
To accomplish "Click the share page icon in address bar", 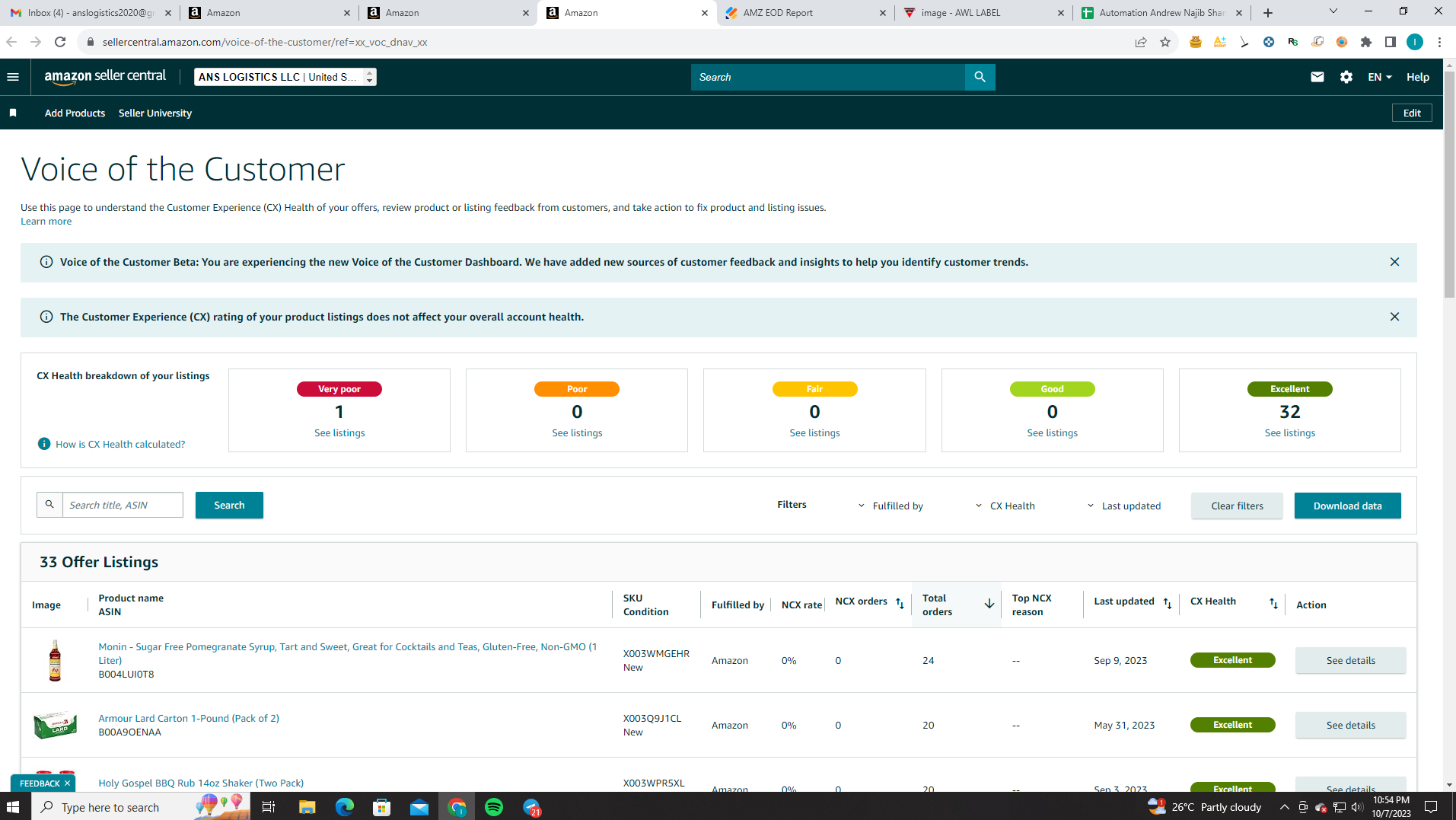I will 1140,42.
